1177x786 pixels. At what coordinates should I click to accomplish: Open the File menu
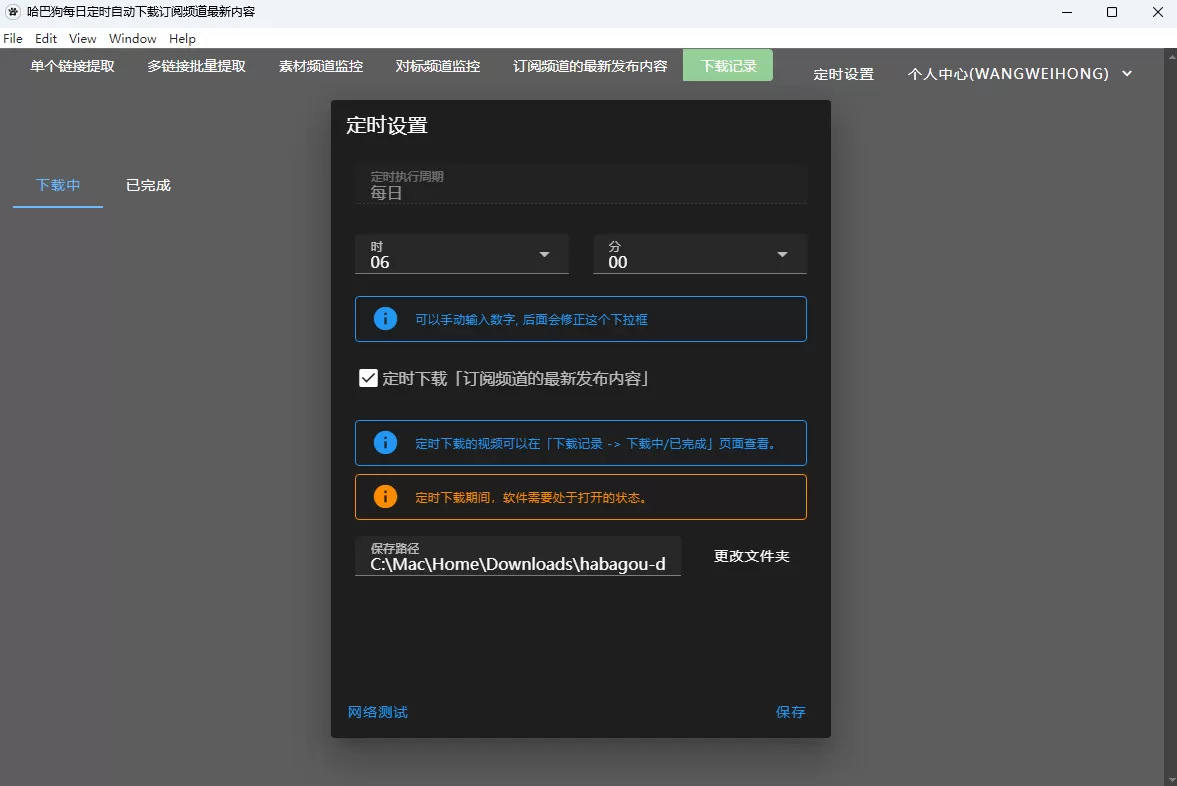click(x=13, y=38)
